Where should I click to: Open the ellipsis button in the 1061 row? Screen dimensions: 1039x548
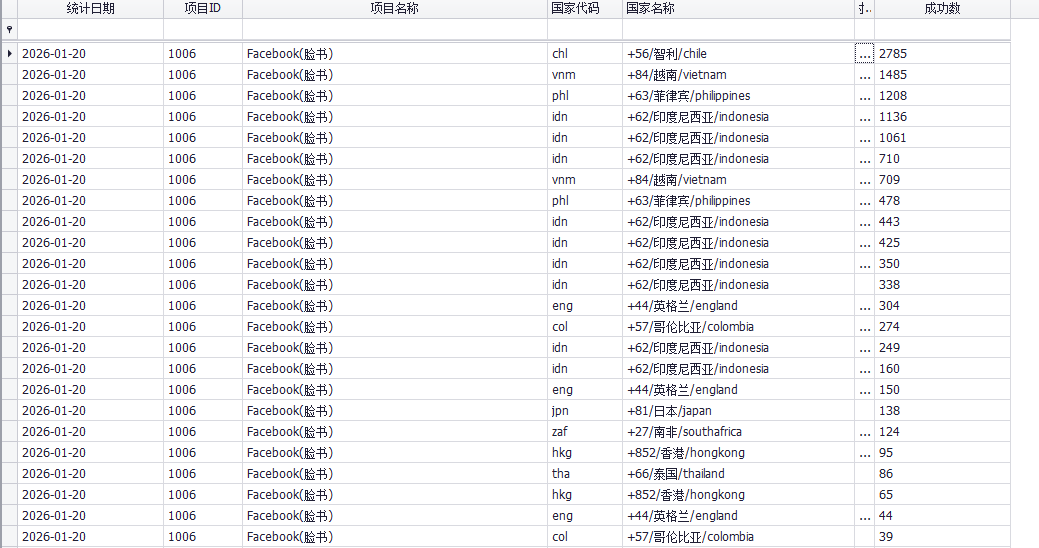point(865,138)
